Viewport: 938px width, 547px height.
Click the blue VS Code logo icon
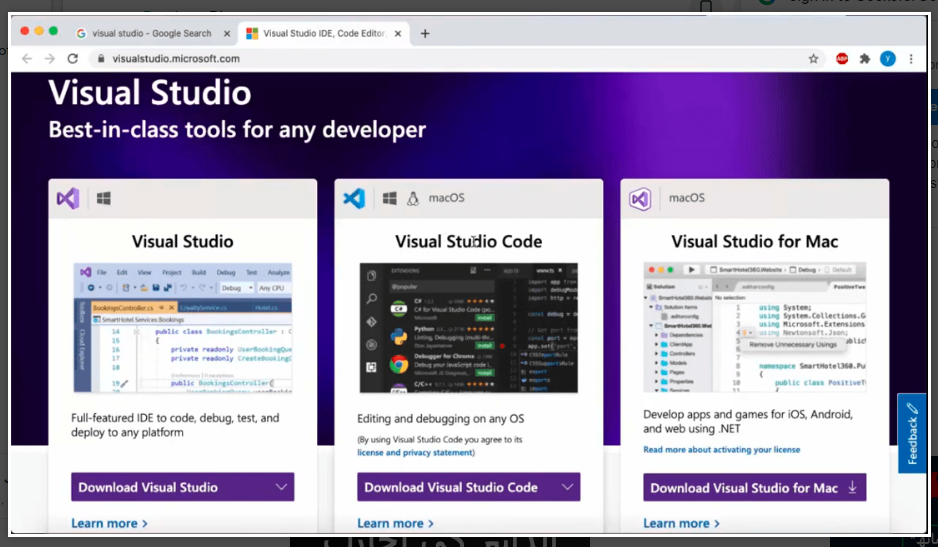coord(354,198)
